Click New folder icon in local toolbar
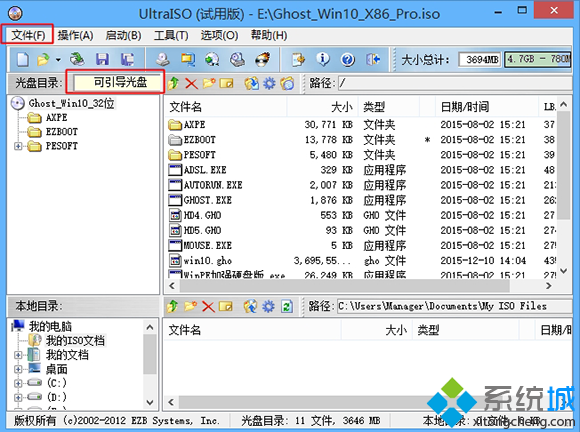 click(190, 306)
